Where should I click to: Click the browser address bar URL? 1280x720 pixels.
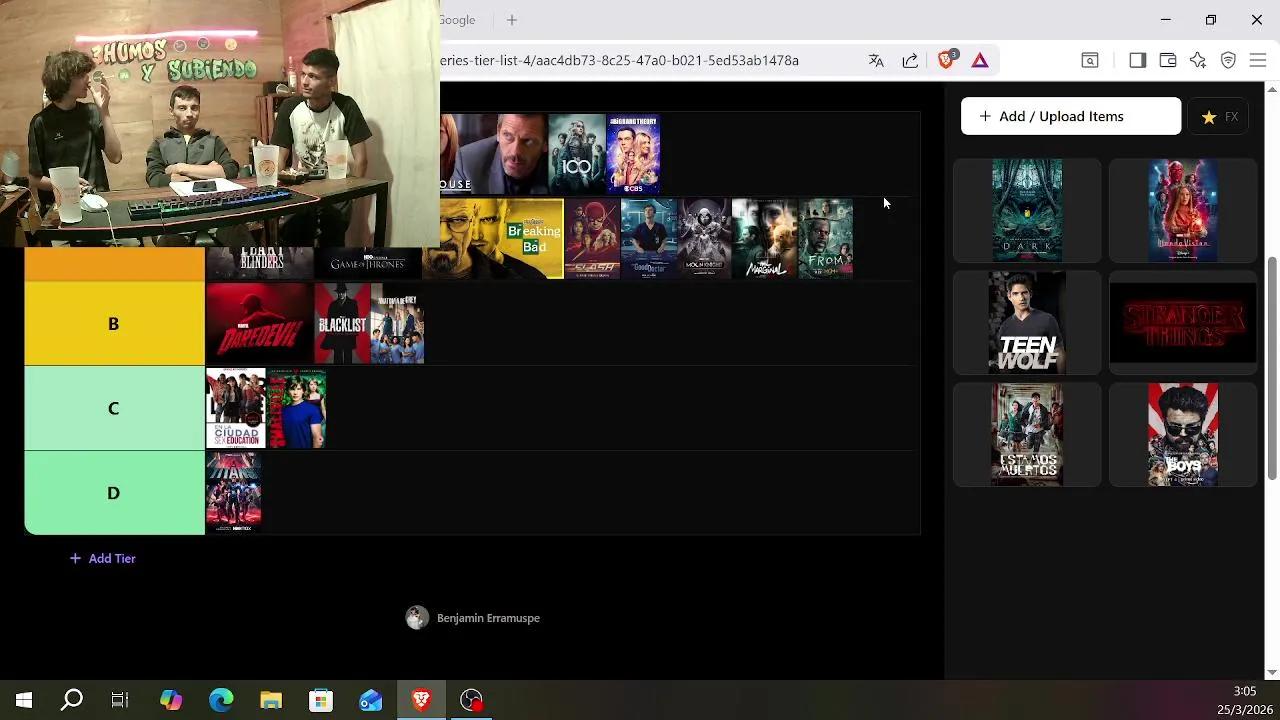coord(619,61)
